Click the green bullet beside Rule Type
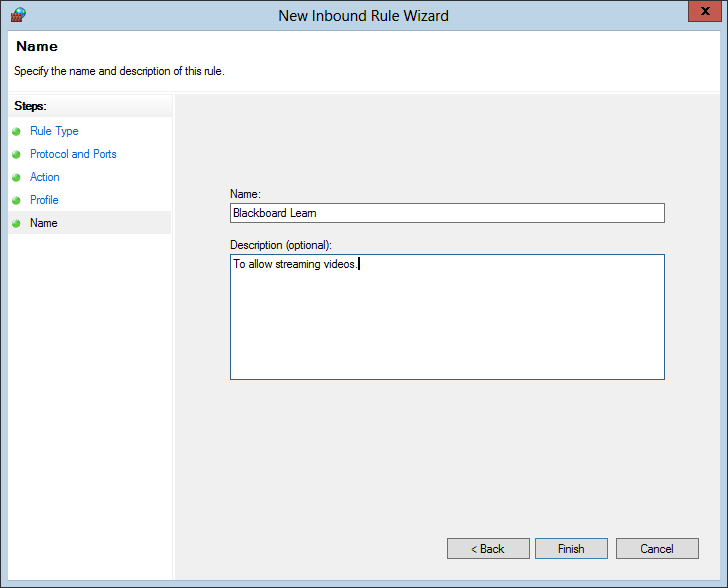728x588 pixels. [16, 131]
